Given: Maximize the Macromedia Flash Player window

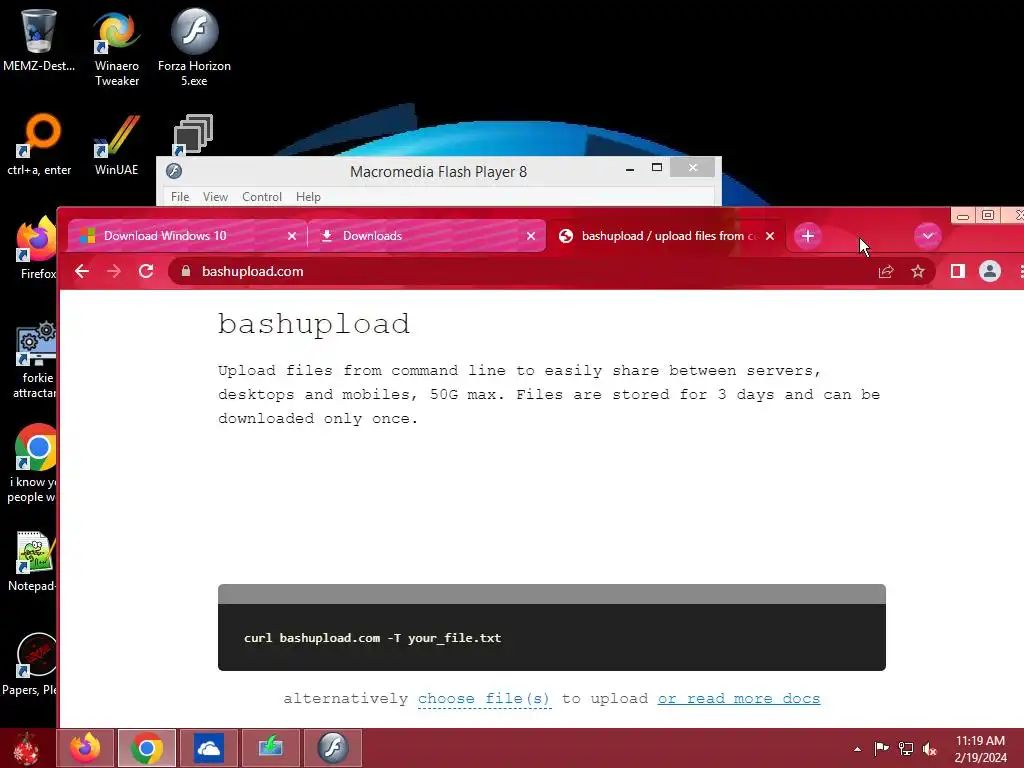Looking at the screenshot, I should click(x=656, y=168).
